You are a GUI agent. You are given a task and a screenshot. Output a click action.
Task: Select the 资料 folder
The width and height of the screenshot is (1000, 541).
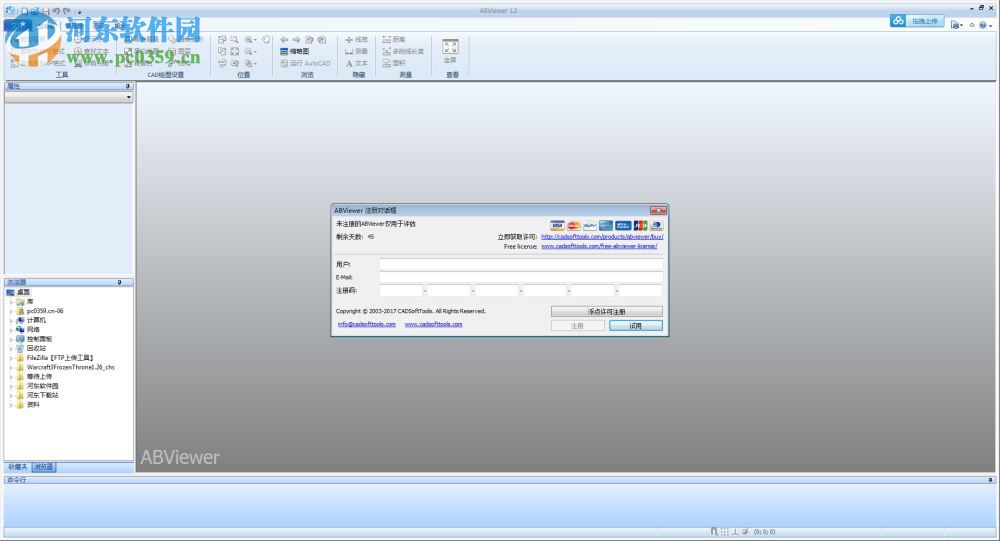[33, 404]
